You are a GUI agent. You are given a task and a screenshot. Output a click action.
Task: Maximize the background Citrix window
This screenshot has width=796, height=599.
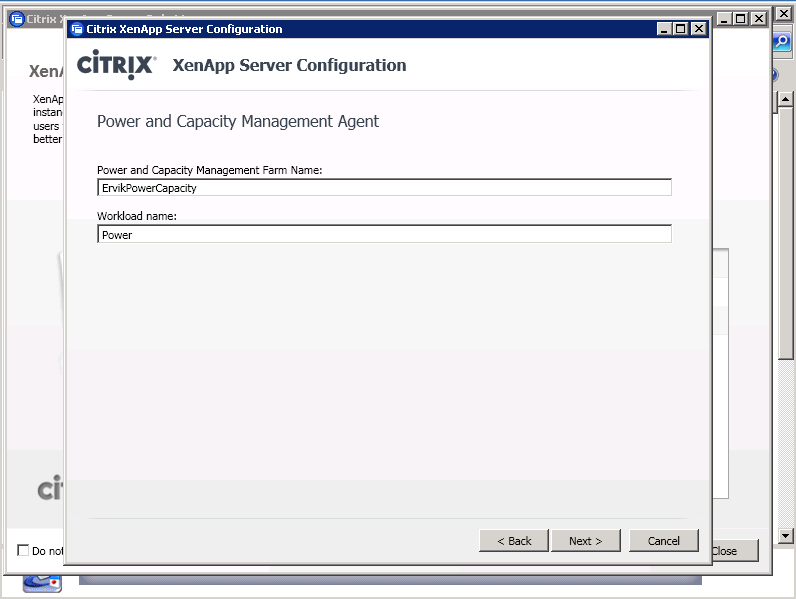pos(741,19)
